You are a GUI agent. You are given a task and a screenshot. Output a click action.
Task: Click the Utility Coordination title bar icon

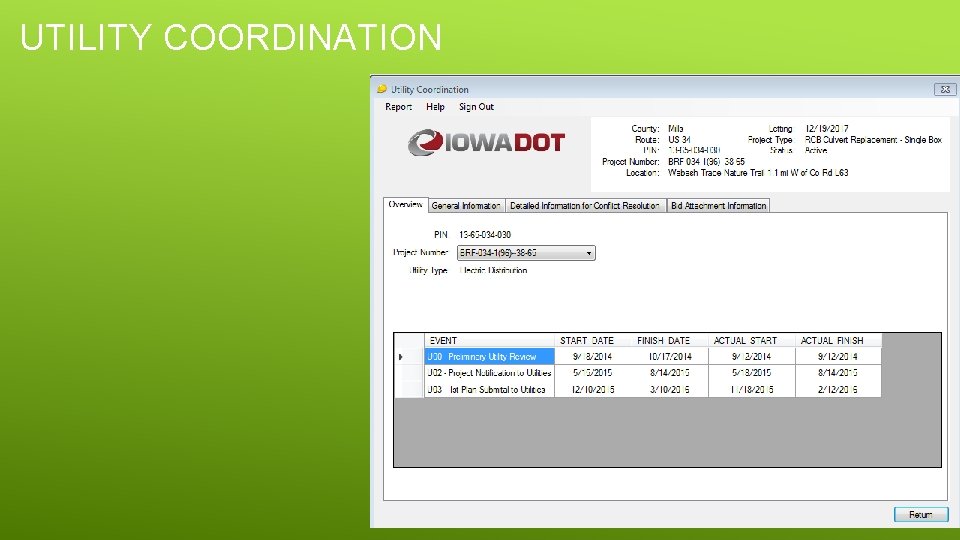pyautogui.click(x=382, y=89)
